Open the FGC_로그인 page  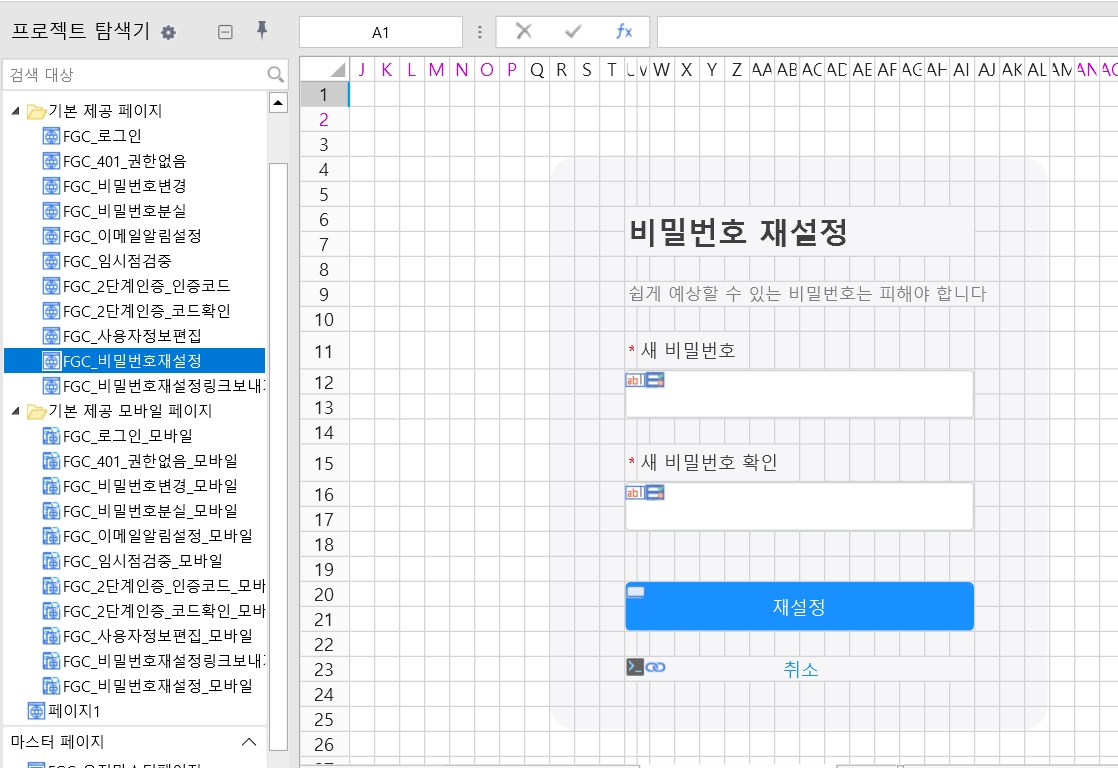pyautogui.click(x=102, y=136)
